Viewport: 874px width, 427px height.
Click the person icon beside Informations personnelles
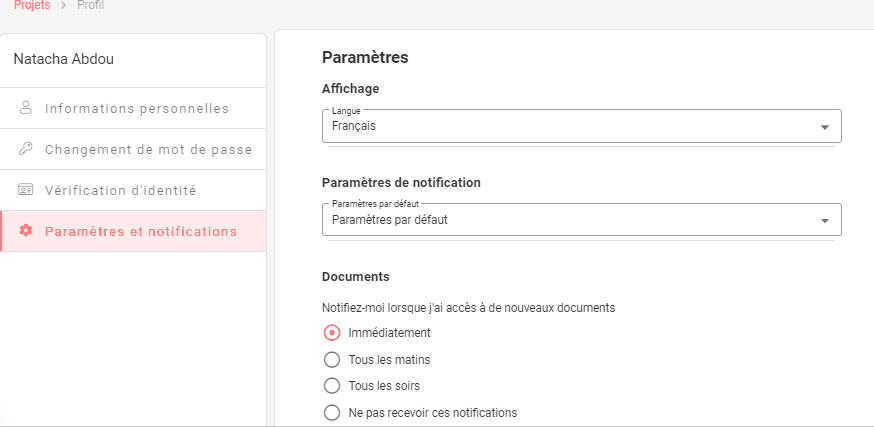coord(26,108)
